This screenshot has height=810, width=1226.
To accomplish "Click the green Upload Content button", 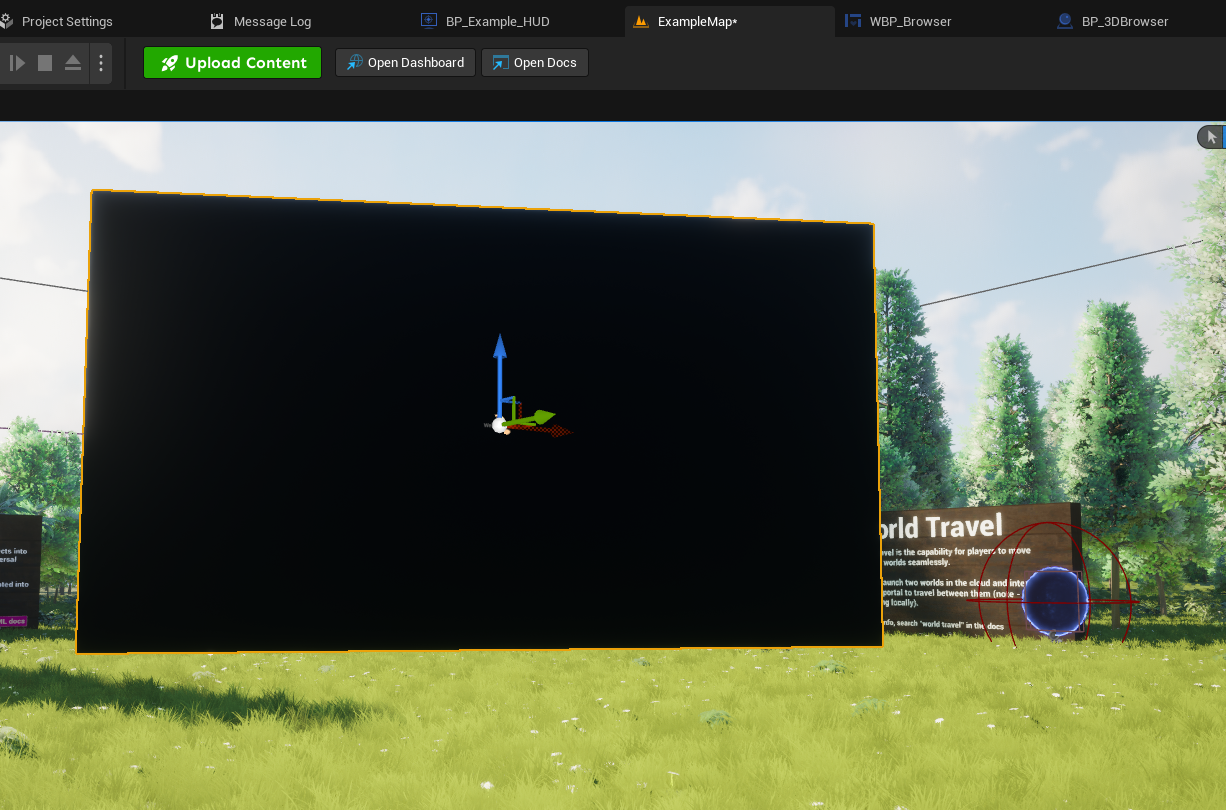I will pyautogui.click(x=232, y=63).
